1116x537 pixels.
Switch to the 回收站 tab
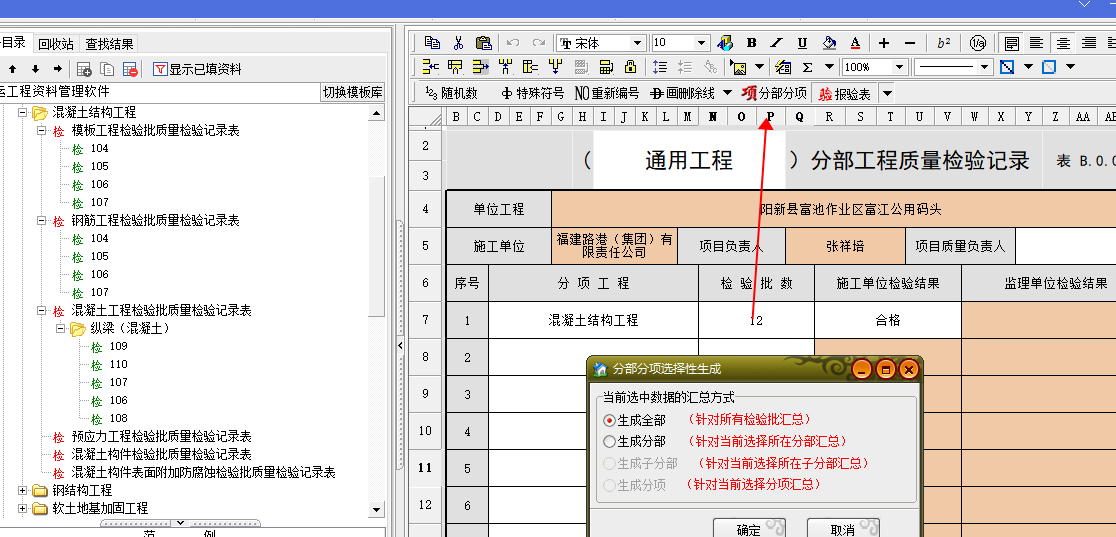coord(56,43)
